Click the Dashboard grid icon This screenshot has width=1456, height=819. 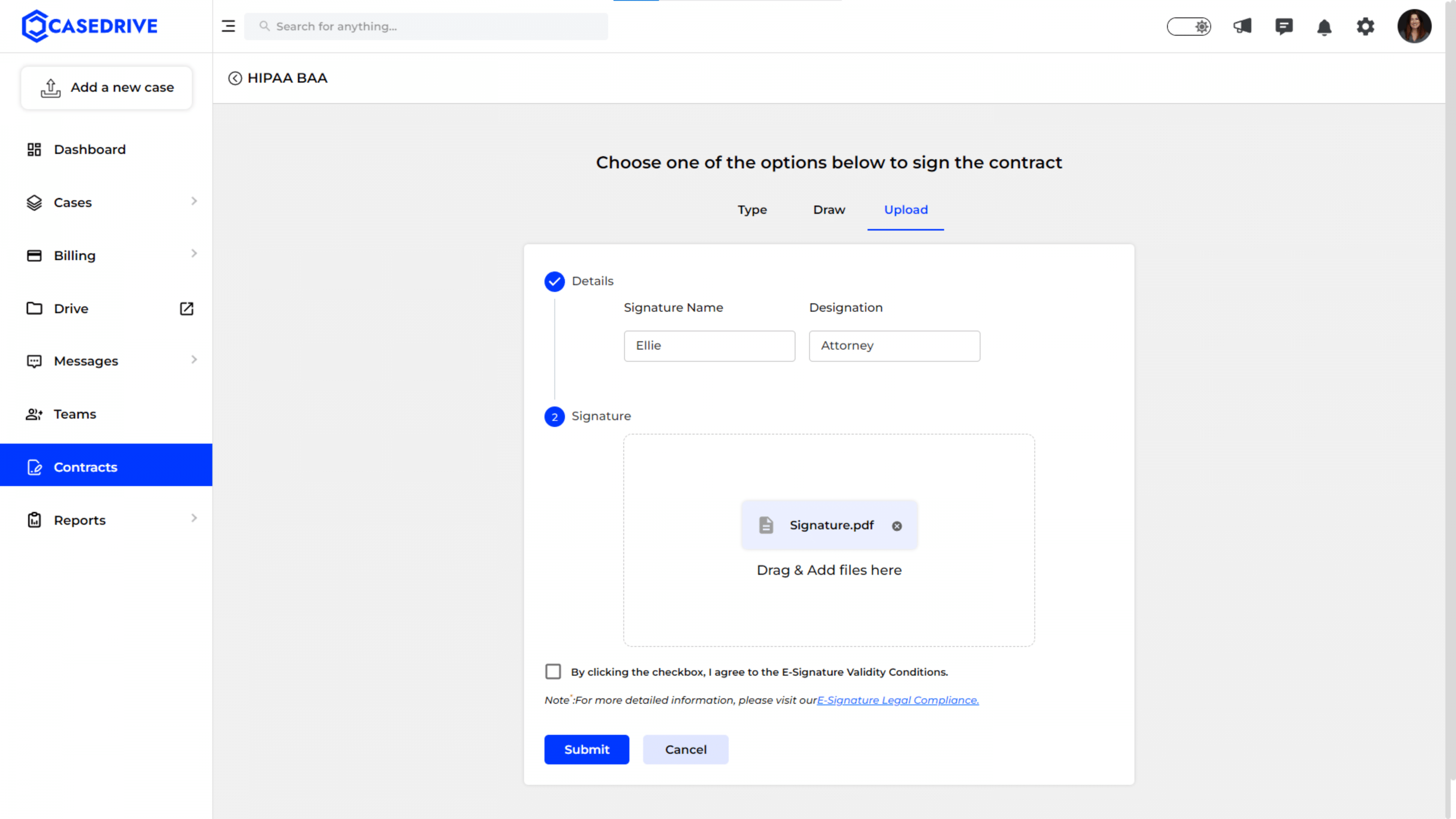tap(34, 149)
